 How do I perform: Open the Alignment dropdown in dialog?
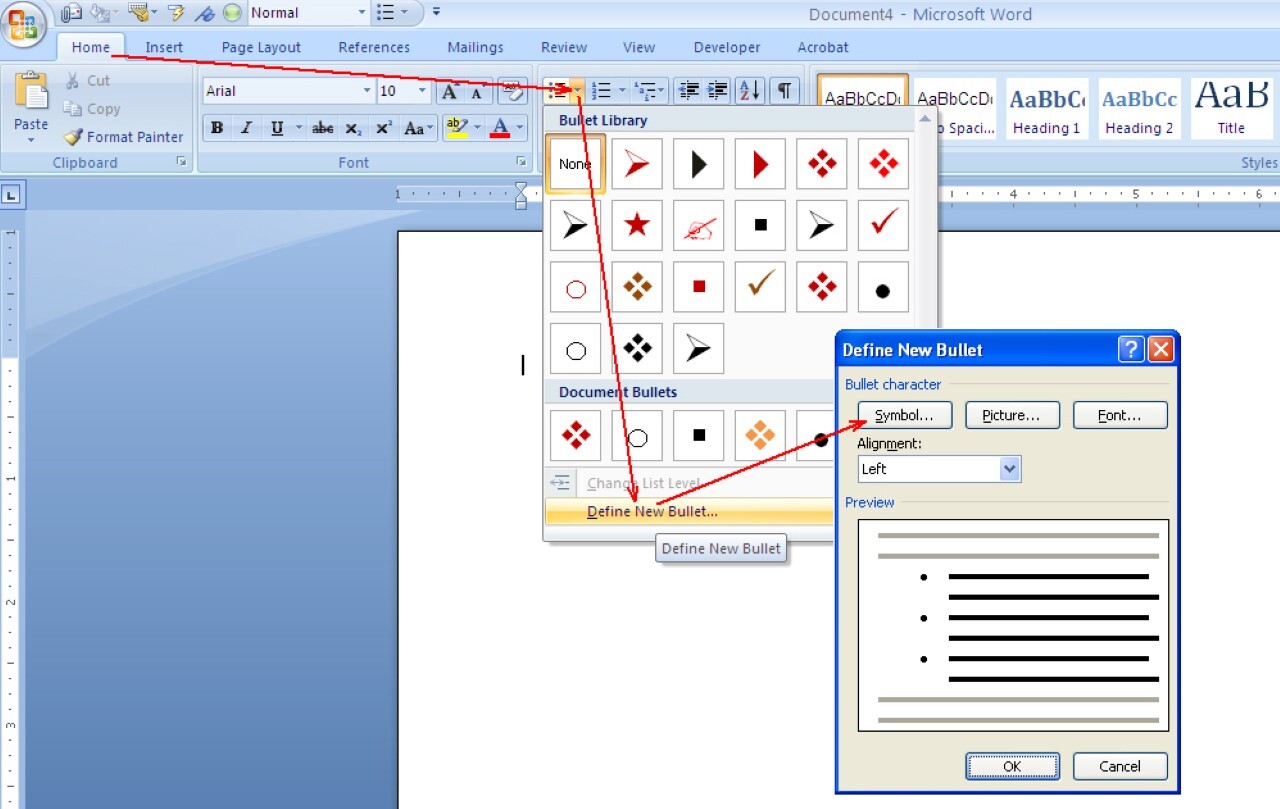point(1009,469)
